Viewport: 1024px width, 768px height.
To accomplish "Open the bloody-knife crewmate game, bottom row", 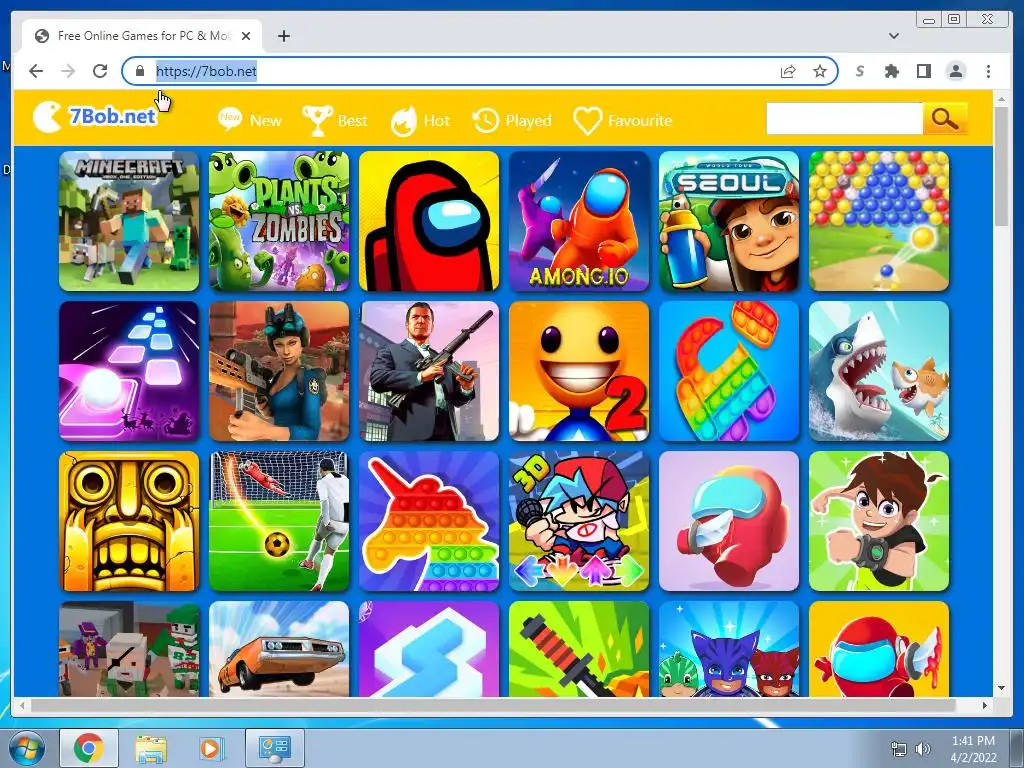I will [x=879, y=649].
